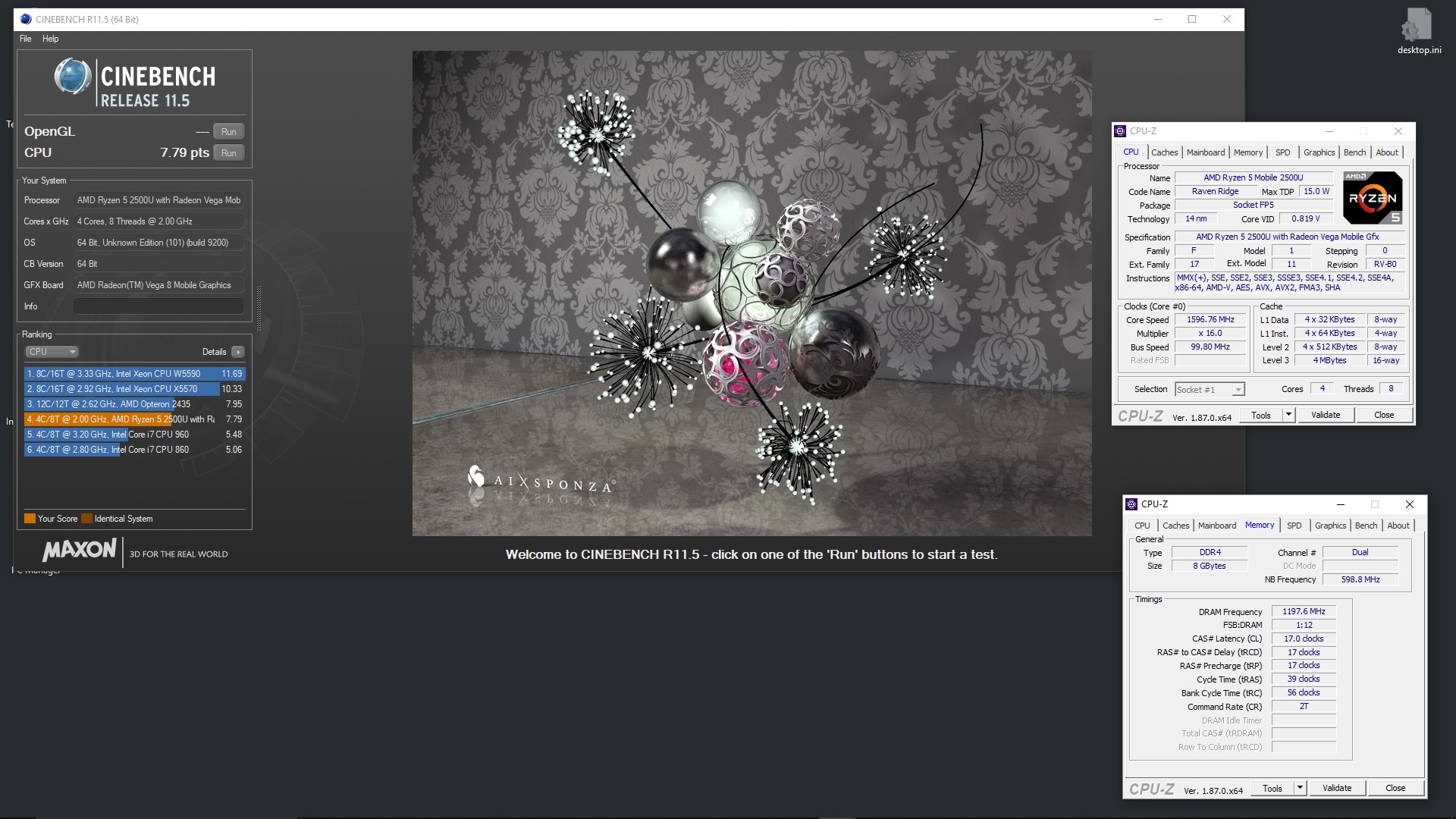Click the Core Speed 1596.76 MHz value

1210,320
